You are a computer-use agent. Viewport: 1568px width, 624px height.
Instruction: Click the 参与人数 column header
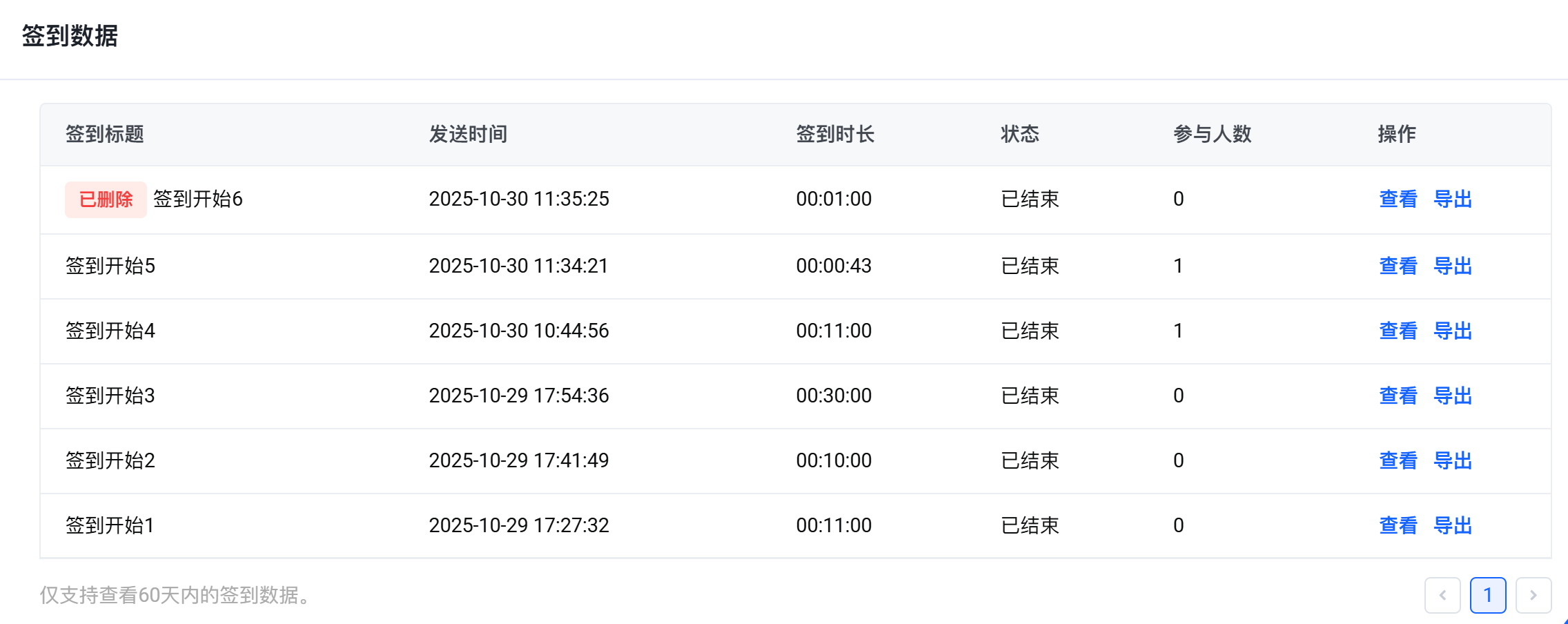pyautogui.click(x=1212, y=134)
